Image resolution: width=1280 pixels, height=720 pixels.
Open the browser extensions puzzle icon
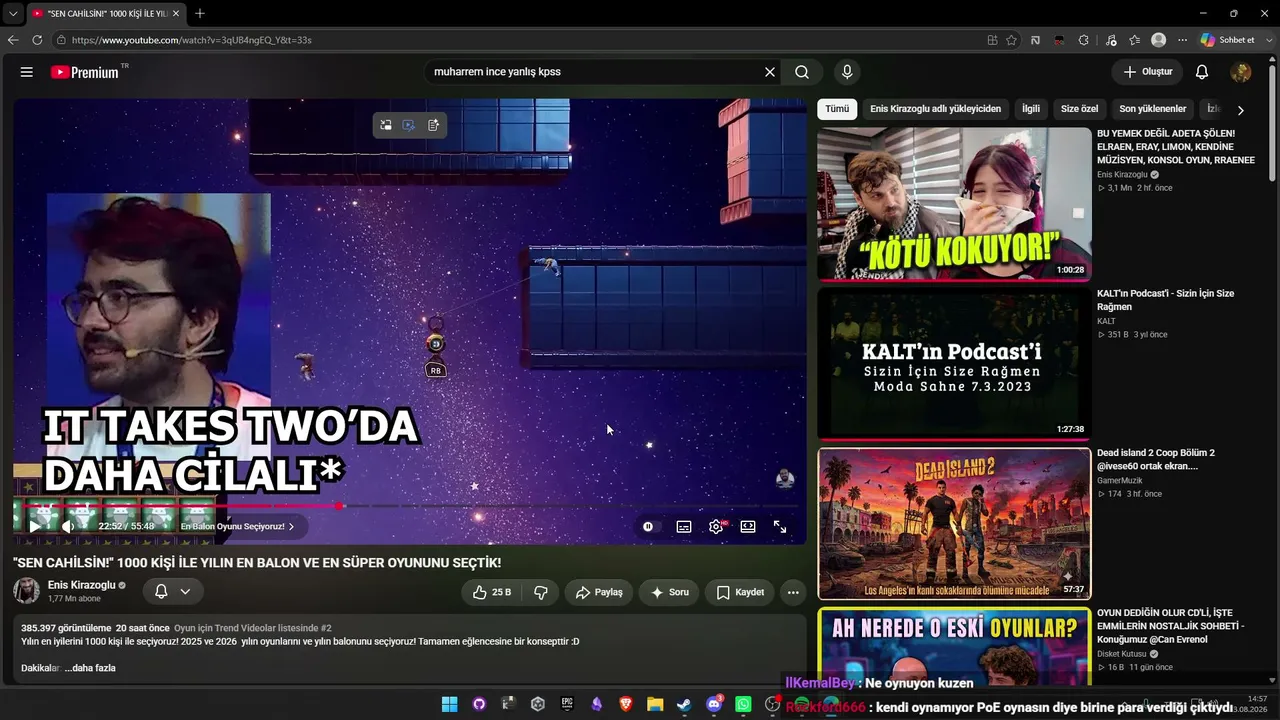click(x=1083, y=40)
